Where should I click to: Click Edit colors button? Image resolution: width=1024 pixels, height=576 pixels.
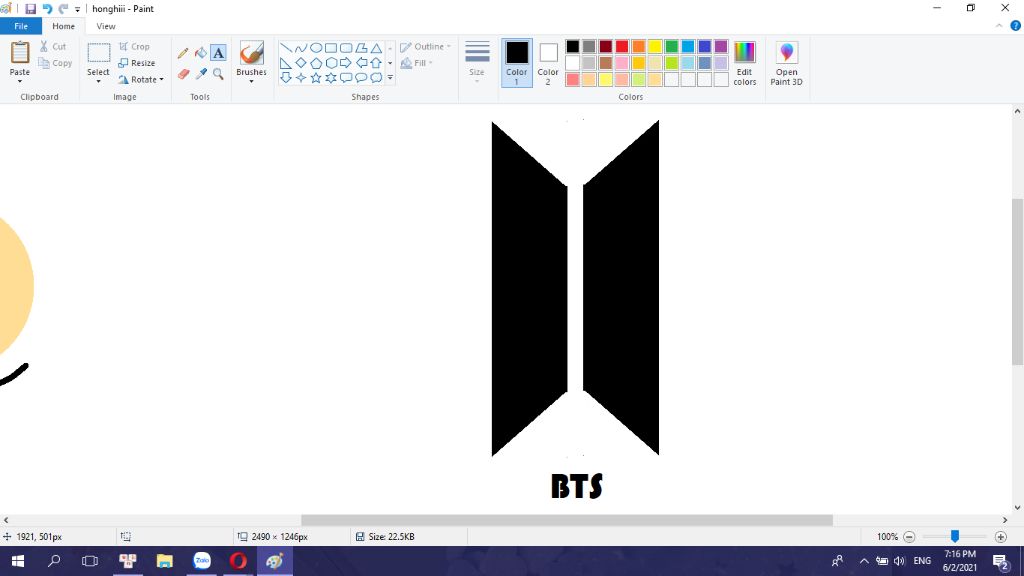[x=744, y=63]
